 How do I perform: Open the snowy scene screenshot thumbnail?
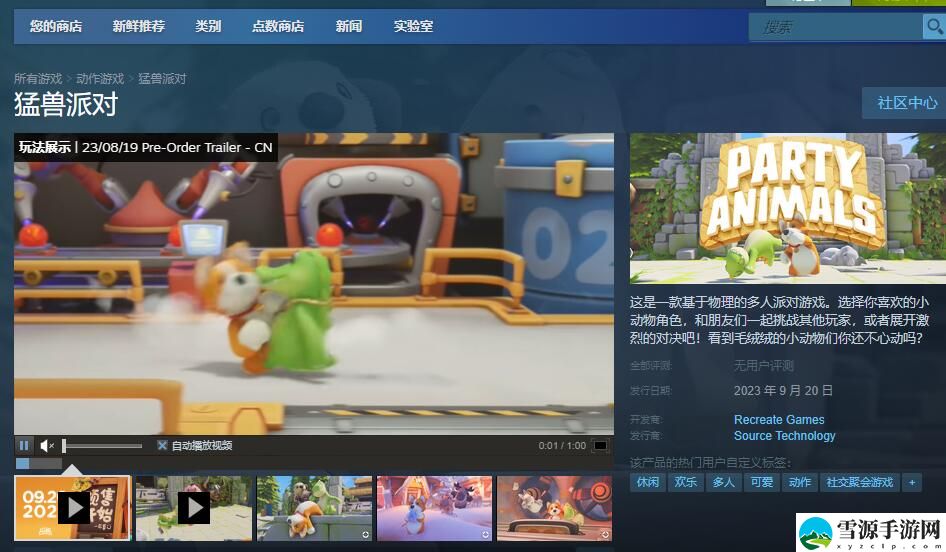click(x=434, y=507)
